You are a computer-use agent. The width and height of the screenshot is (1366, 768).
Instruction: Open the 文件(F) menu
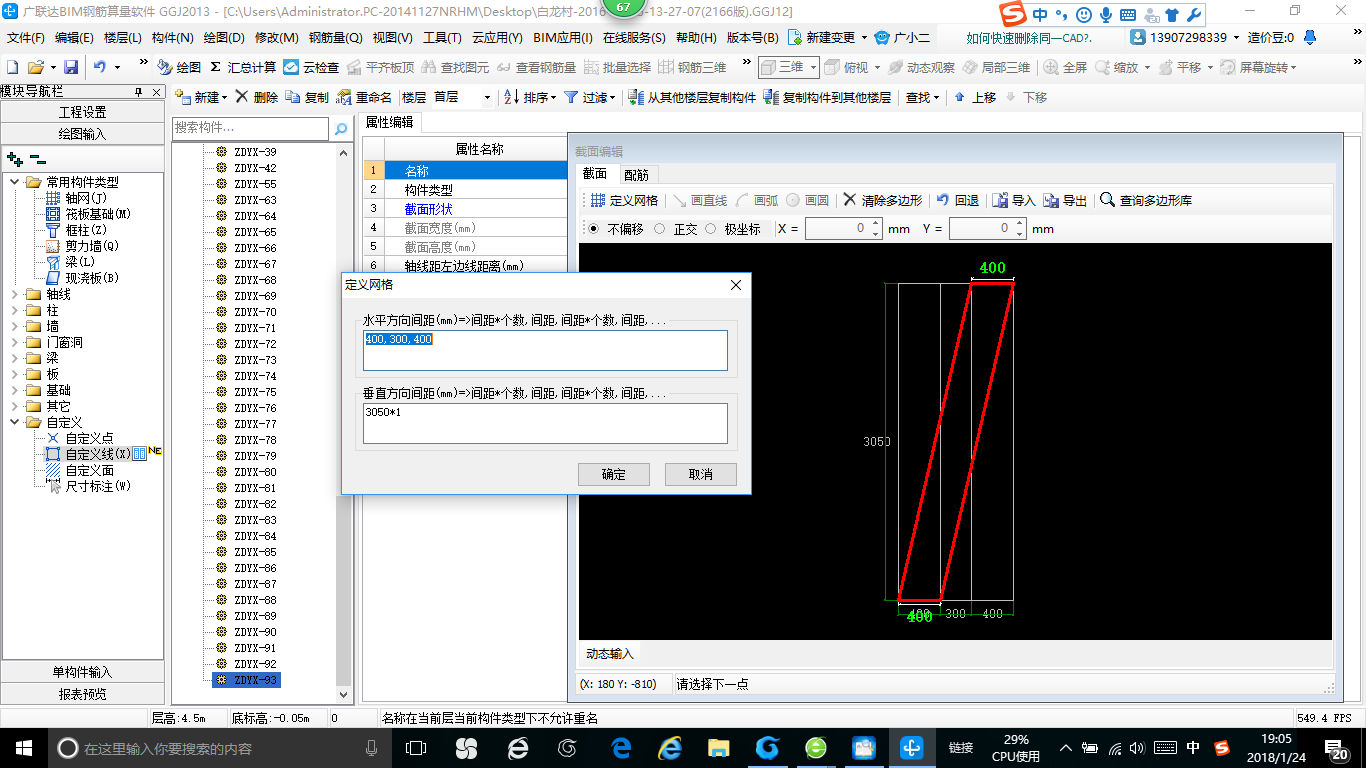[26, 38]
